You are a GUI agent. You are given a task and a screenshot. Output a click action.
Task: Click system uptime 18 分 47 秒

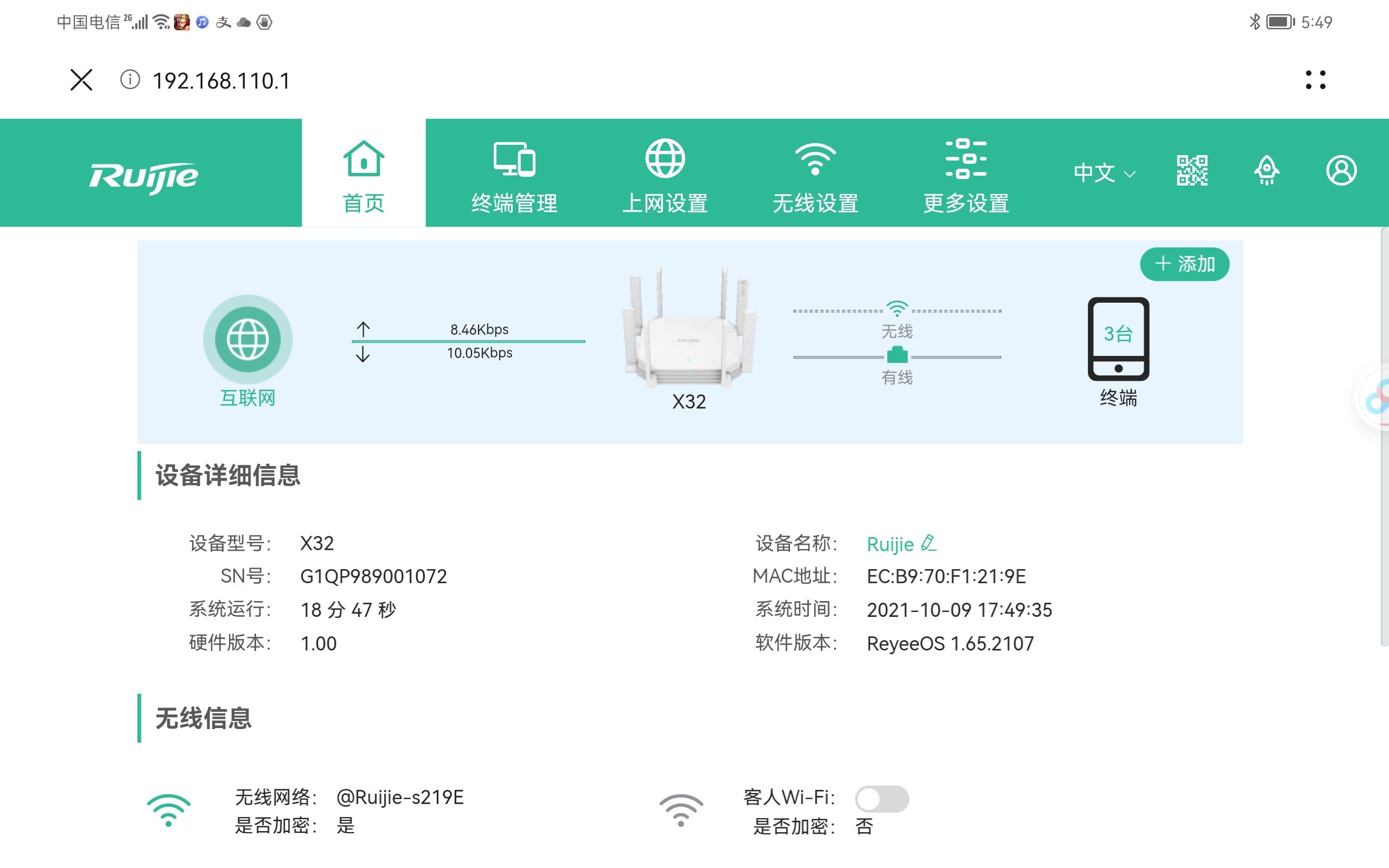click(348, 610)
